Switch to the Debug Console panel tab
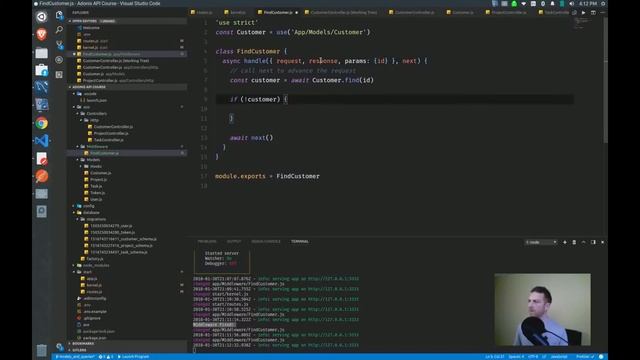Image resolution: width=640 pixels, height=360 pixels. tap(266, 242)
